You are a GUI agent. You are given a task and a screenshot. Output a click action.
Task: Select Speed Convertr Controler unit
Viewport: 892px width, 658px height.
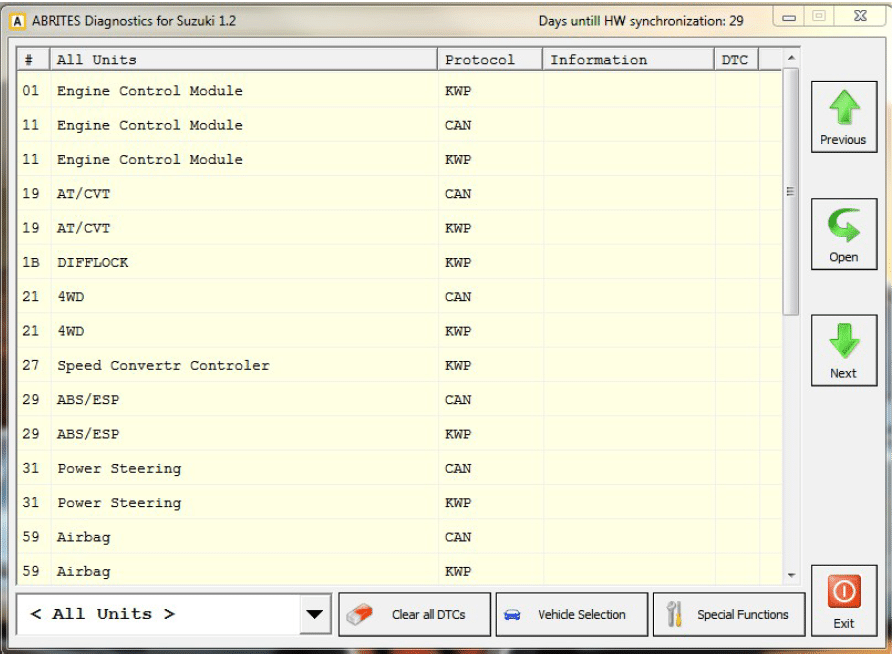tap(240, 366)
